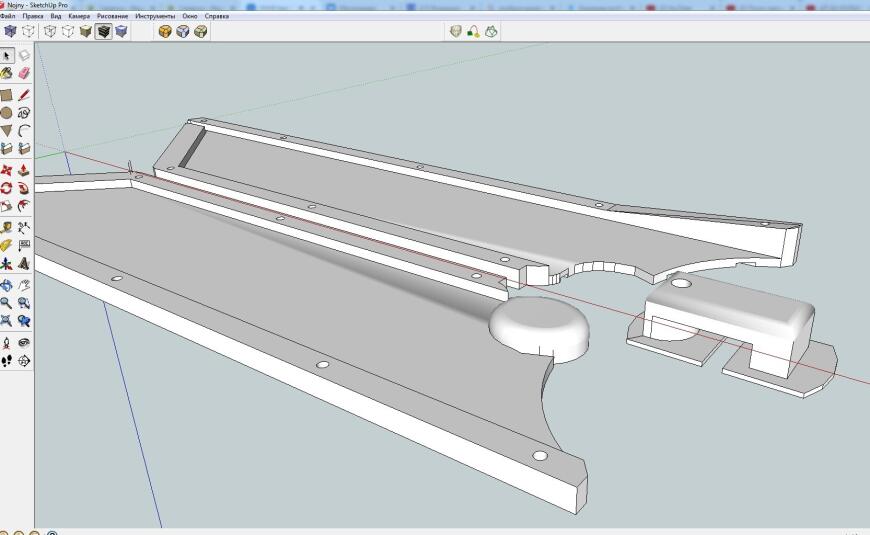Select the arrow Select tool
The width and height of the screenshot is (870, 535).
[x=7, y=56]
